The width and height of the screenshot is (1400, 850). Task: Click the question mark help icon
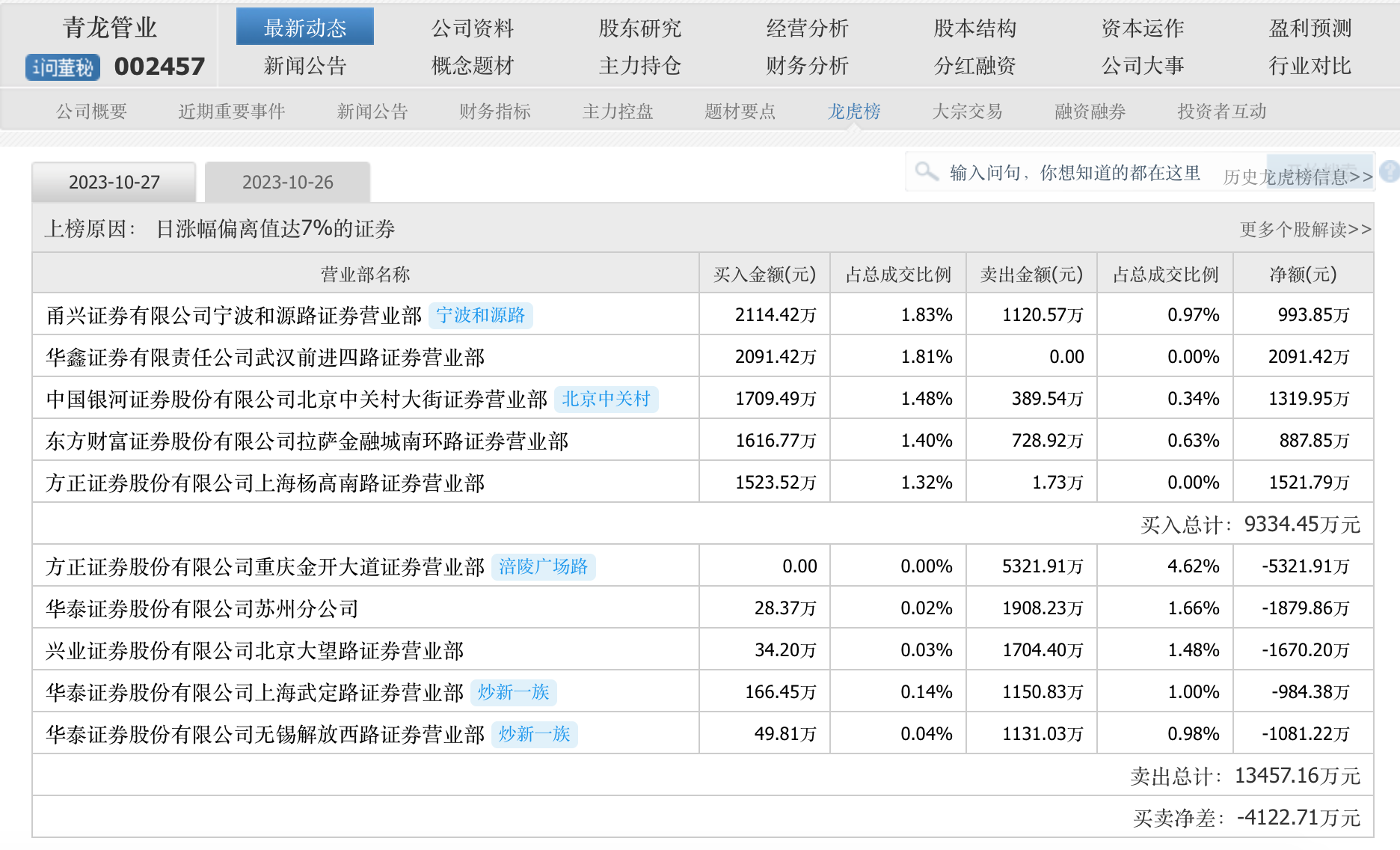1389,171
